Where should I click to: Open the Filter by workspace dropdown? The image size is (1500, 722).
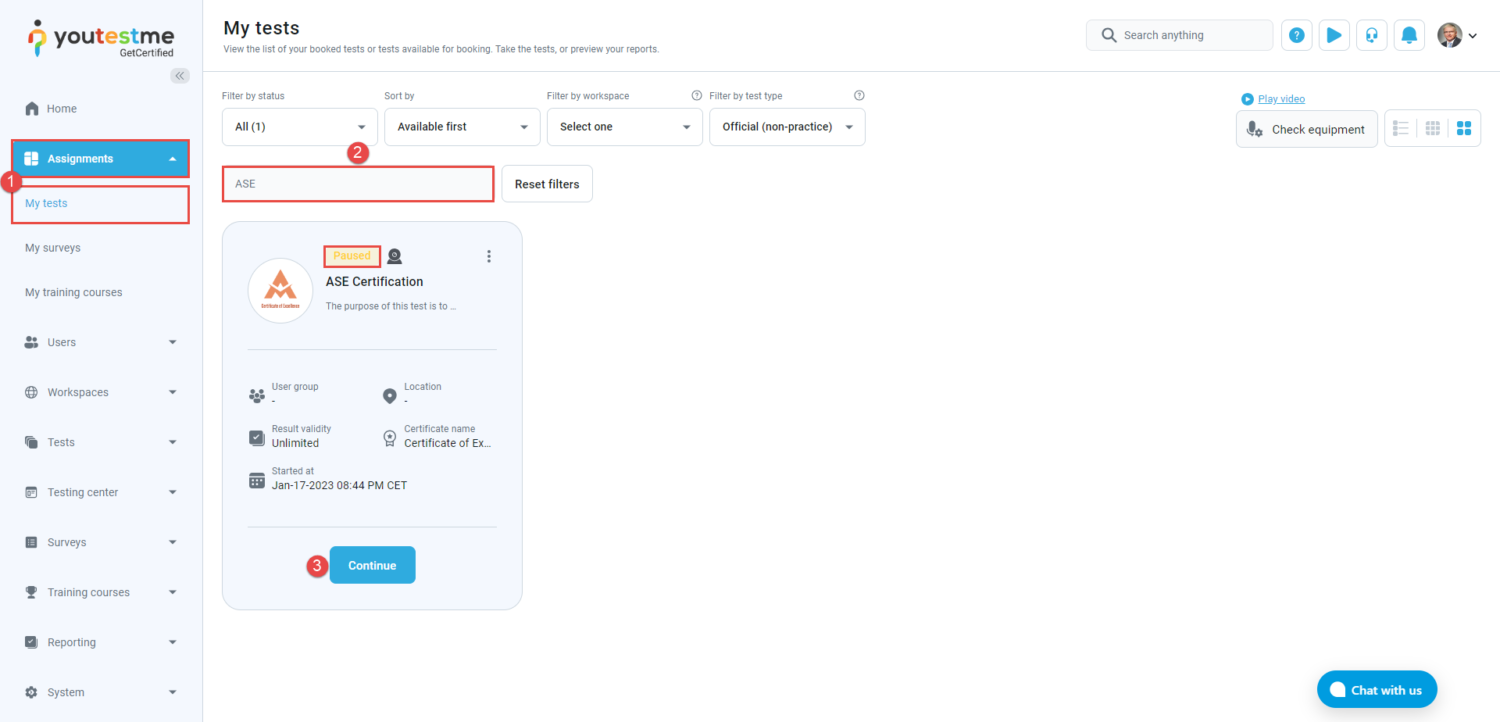click(x=624, y=127)
